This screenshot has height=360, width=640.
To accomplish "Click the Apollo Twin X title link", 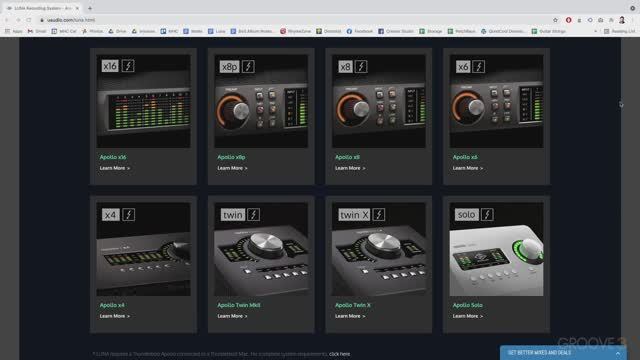I will (x=353, y=305).
